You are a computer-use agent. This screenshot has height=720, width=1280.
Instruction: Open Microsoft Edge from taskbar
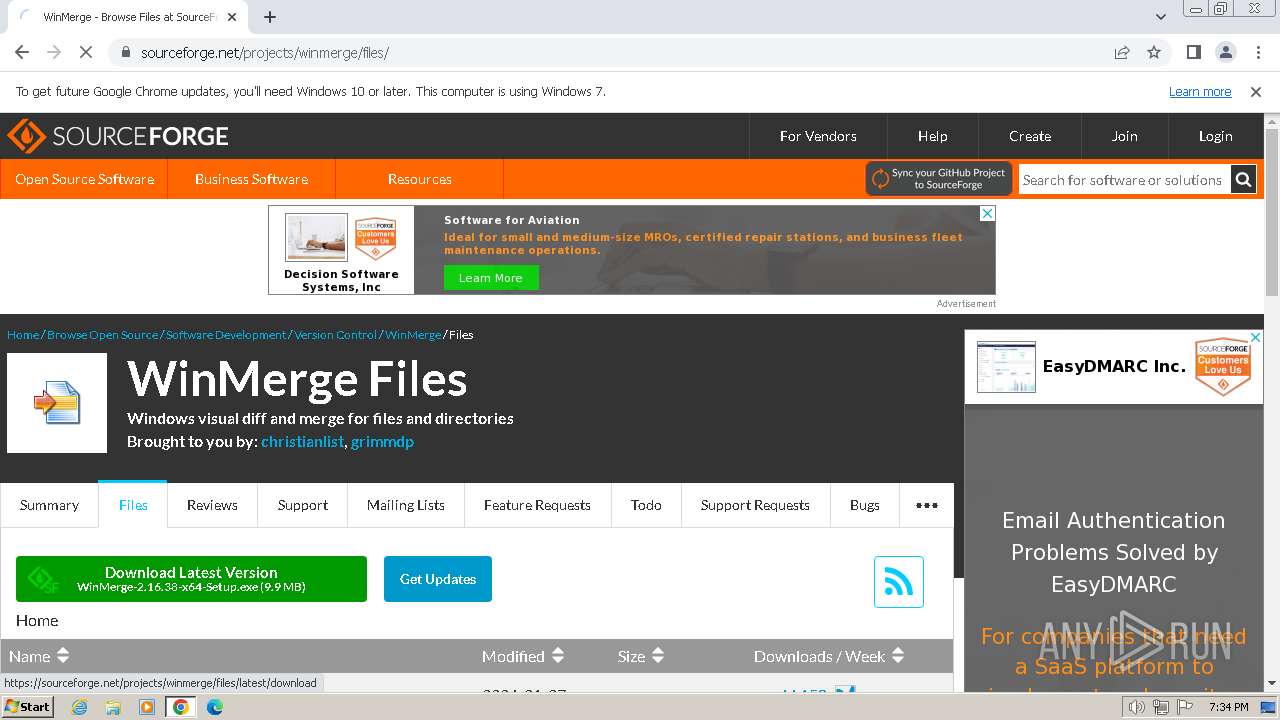click(214, 707)
